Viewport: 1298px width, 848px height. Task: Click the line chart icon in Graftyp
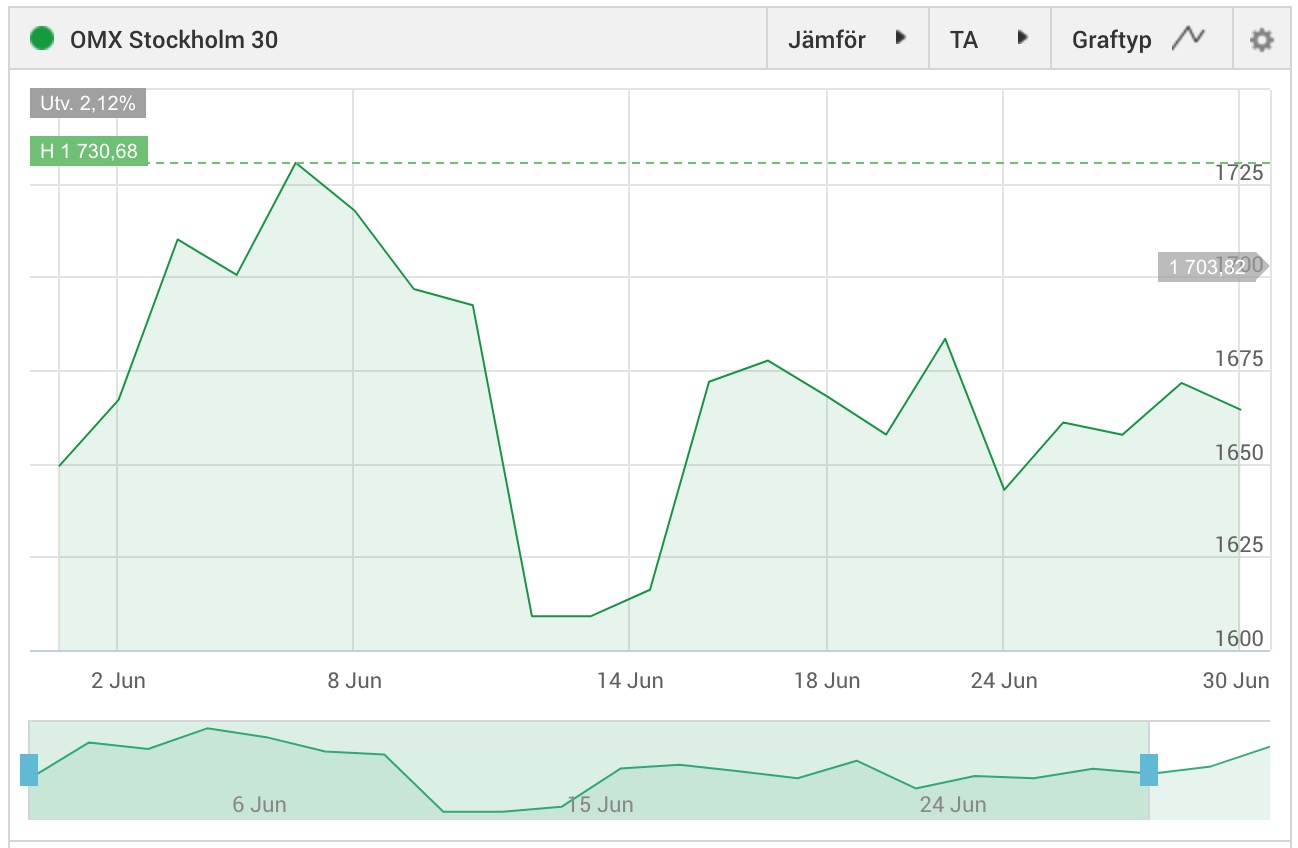[x=1189, y=38]
